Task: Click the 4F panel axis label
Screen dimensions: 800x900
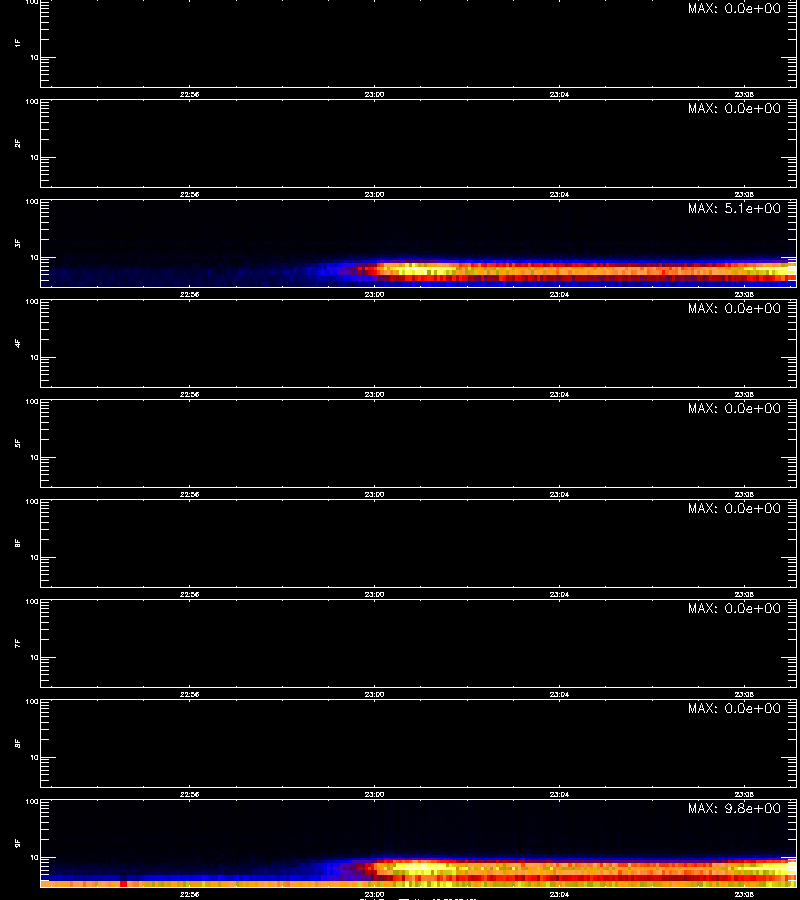Action: pyautogui.click(x=18, y=343)
